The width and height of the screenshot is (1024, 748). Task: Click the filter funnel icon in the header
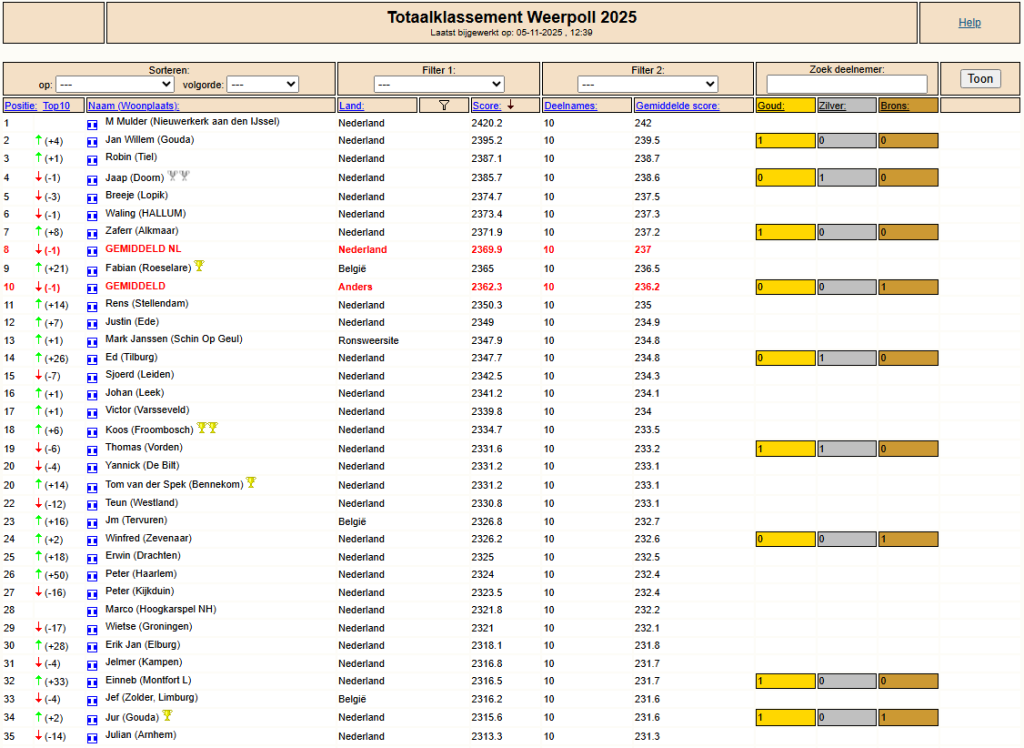point(444,105)
